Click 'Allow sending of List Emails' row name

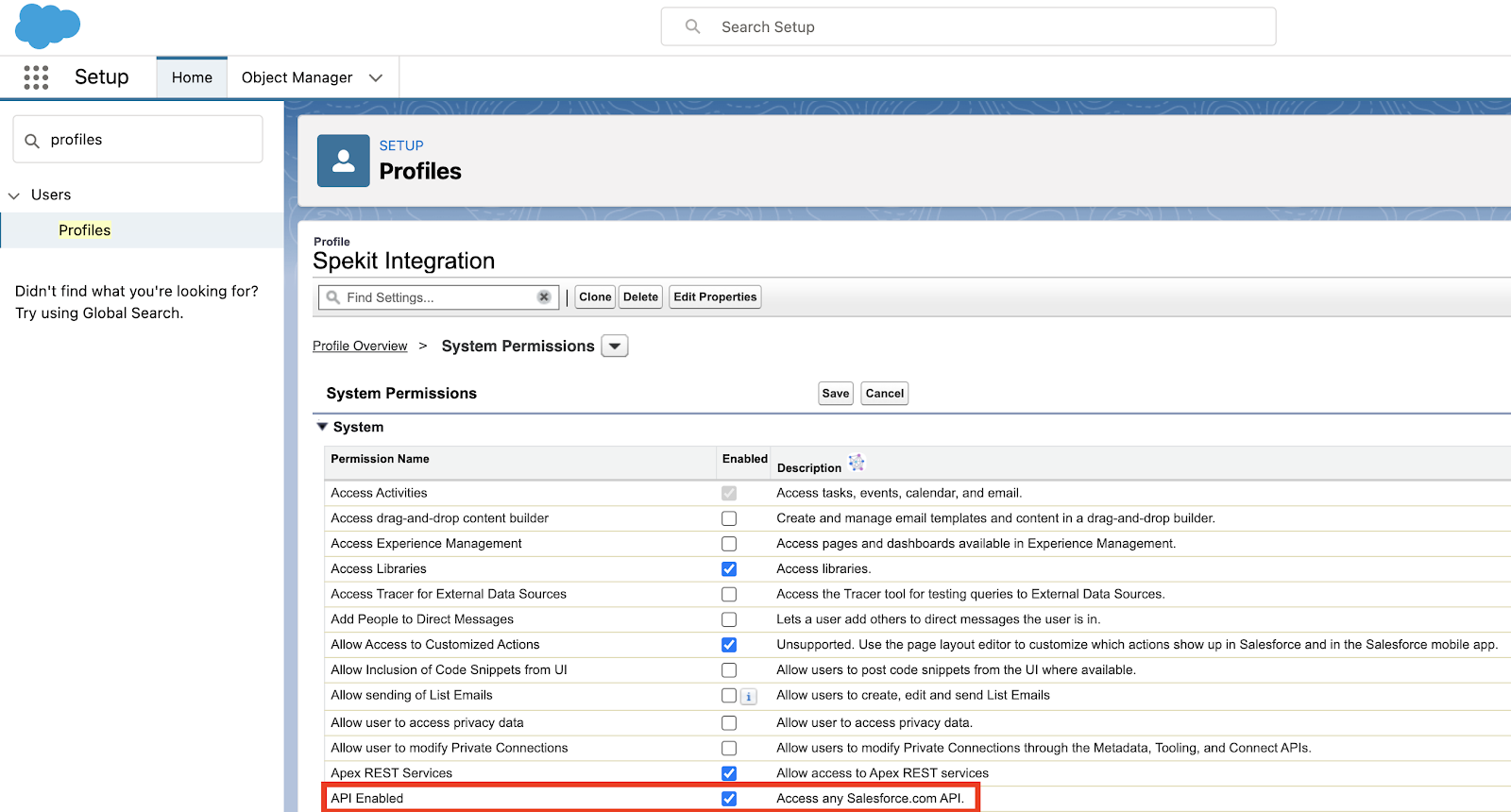(x=411, y=696)
